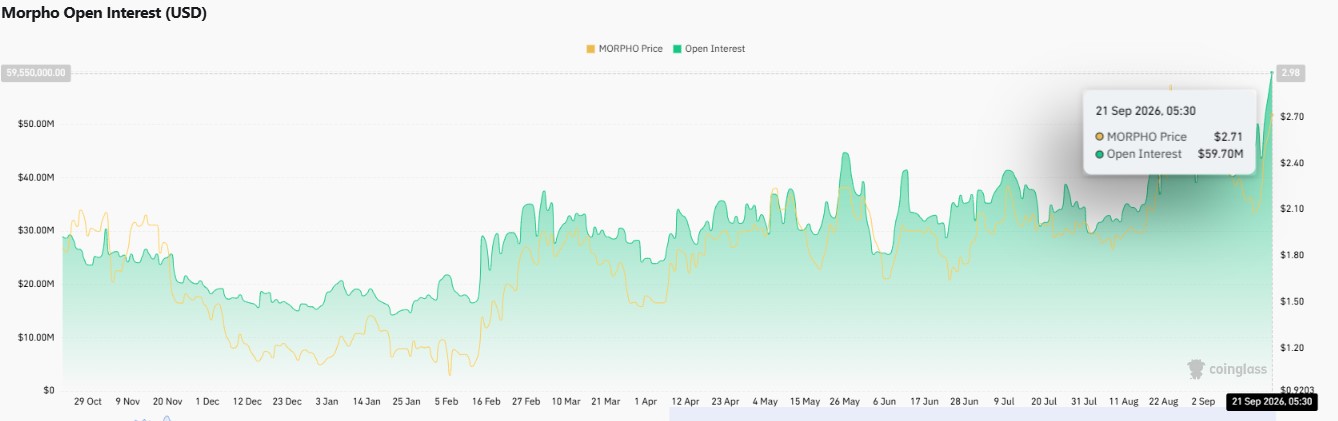
Task: Click the 20 Nov date on x-axis
Action: 167,401
